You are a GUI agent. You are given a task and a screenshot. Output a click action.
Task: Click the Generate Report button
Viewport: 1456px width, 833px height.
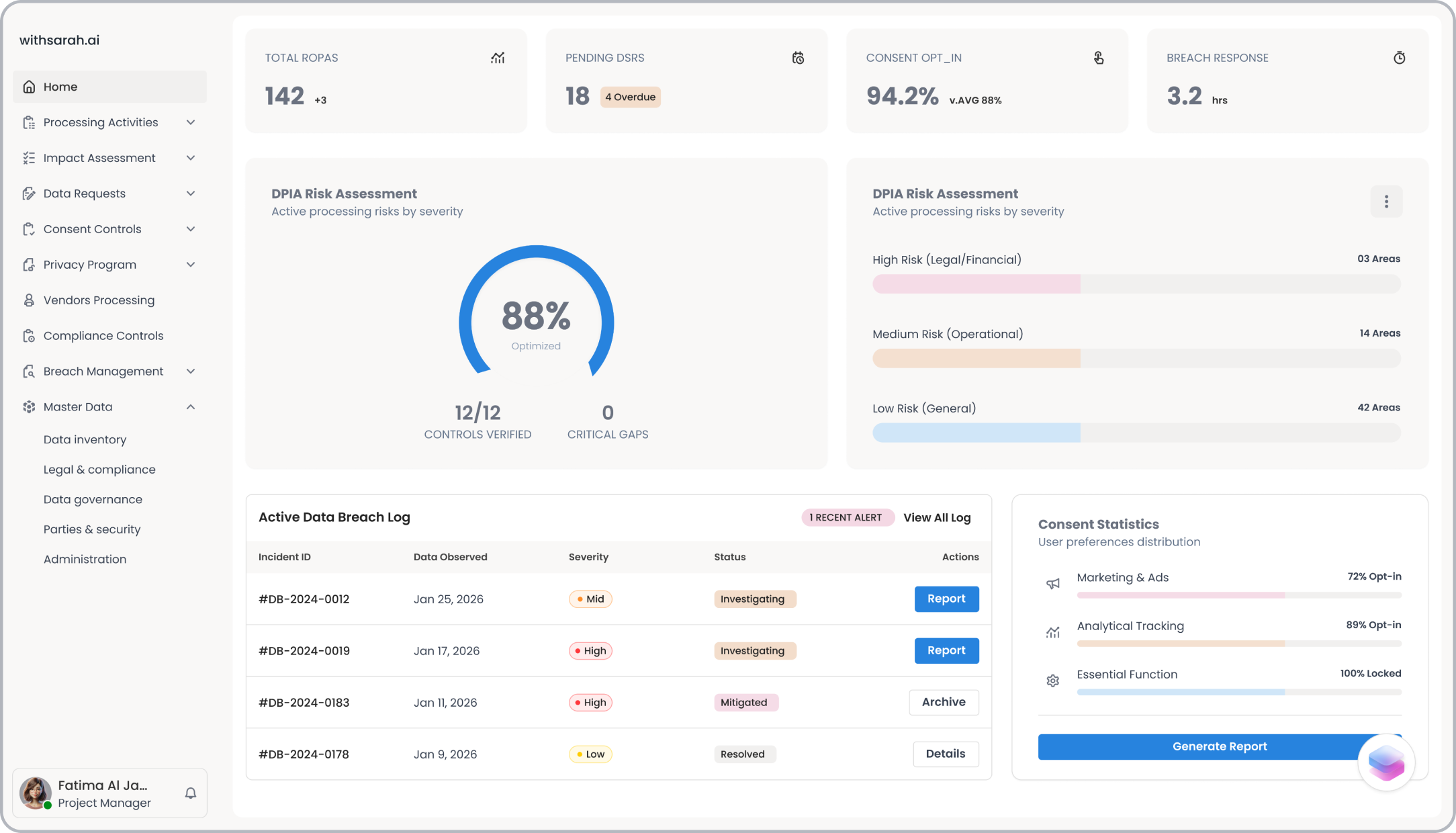[1220, 746]
